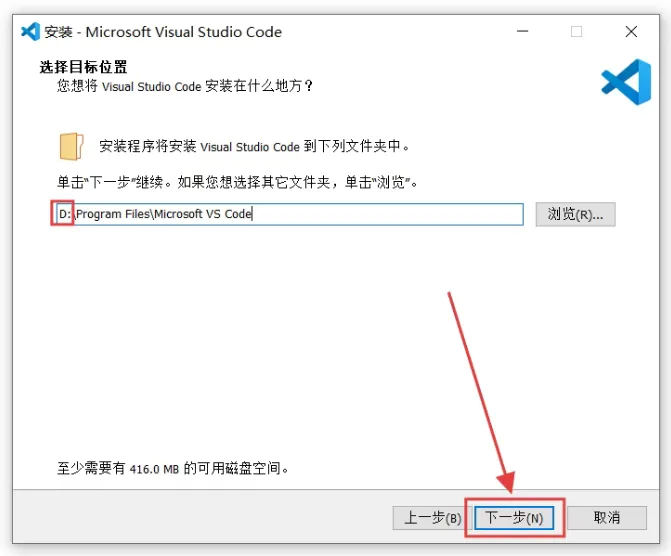Viewport: 671px width, 556px height.
Task: Click the folder icon beside install text
Action: click(x=71, y=146)
